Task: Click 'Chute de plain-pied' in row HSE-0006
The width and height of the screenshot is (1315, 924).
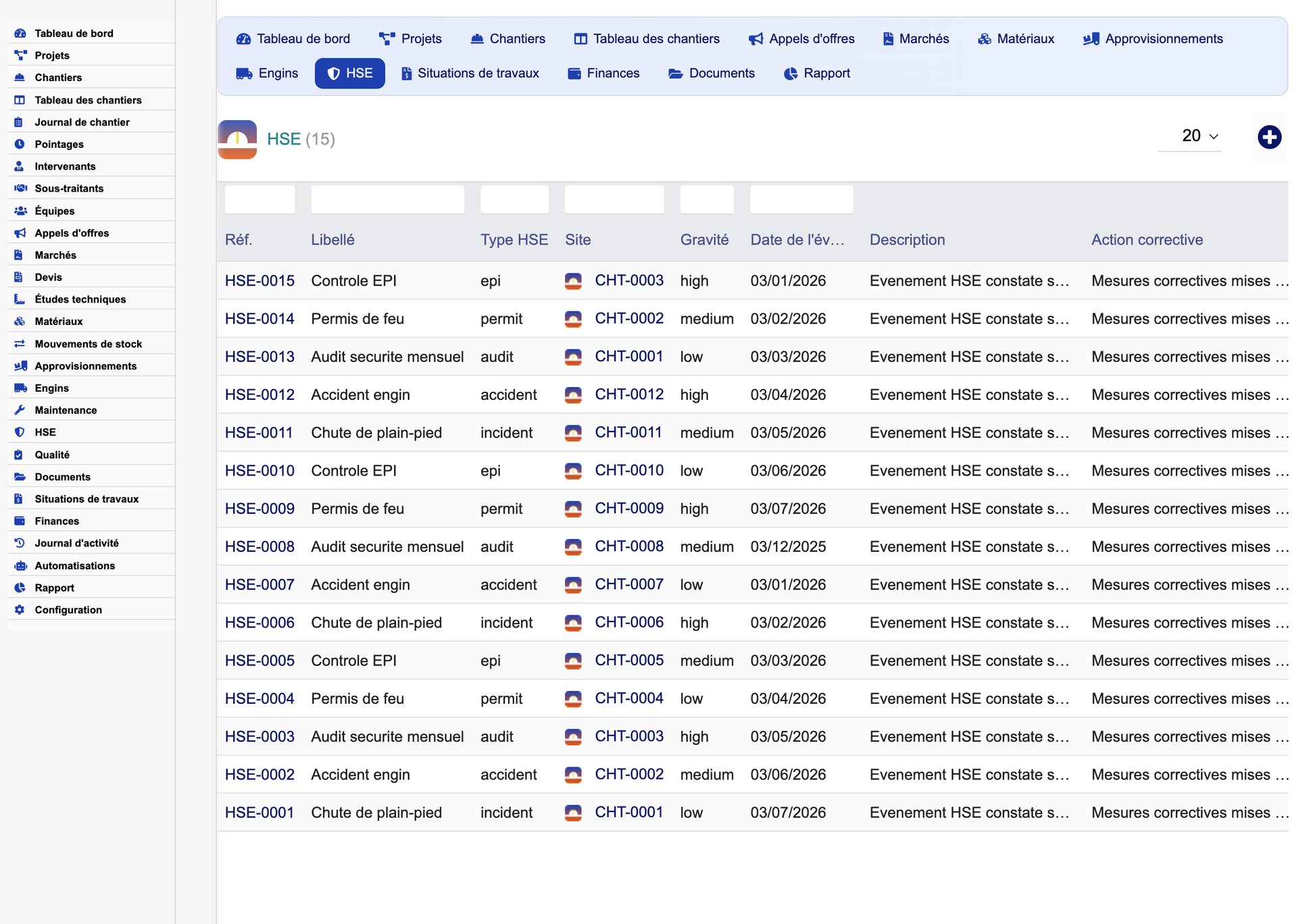Action: click(x=376, y=623)
